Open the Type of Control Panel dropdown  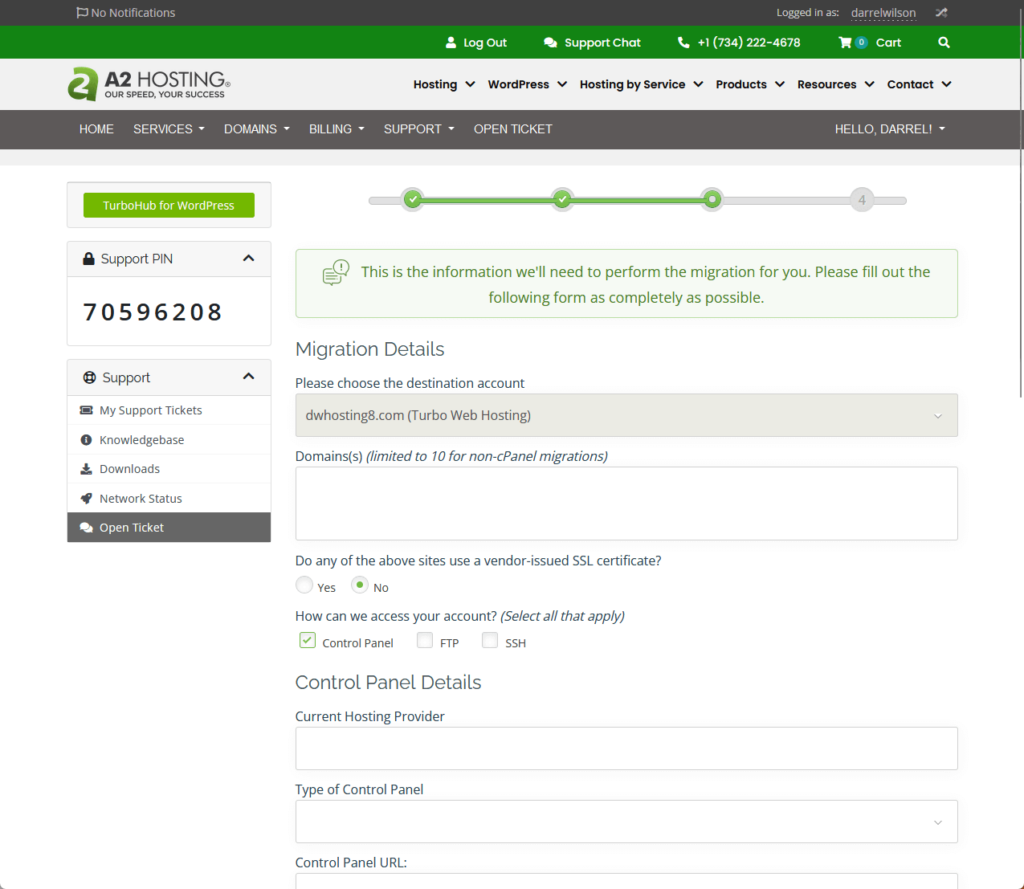coord(626,822)
